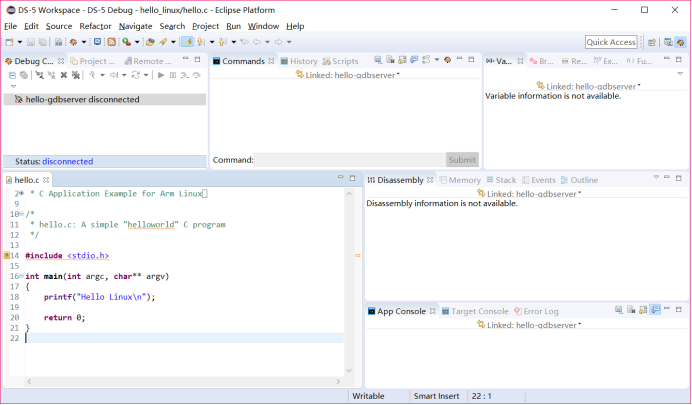
Task: Open the Navigate menu
Action: [x=135, y=26]
